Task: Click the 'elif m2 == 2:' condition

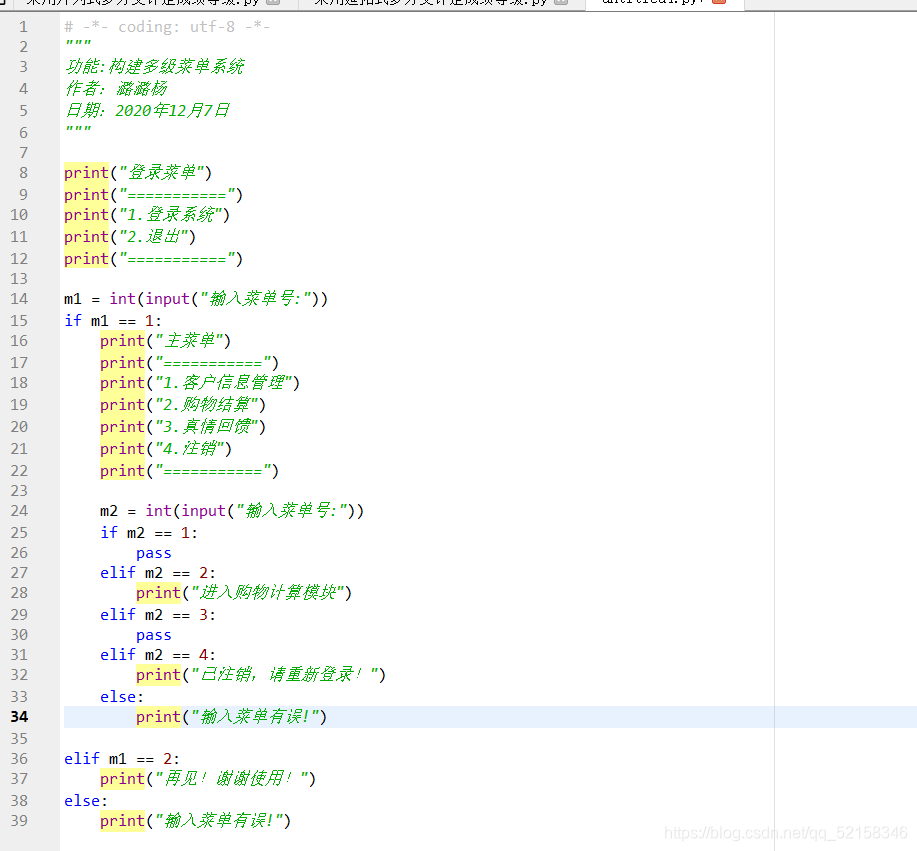Action: tap(158, 573)
